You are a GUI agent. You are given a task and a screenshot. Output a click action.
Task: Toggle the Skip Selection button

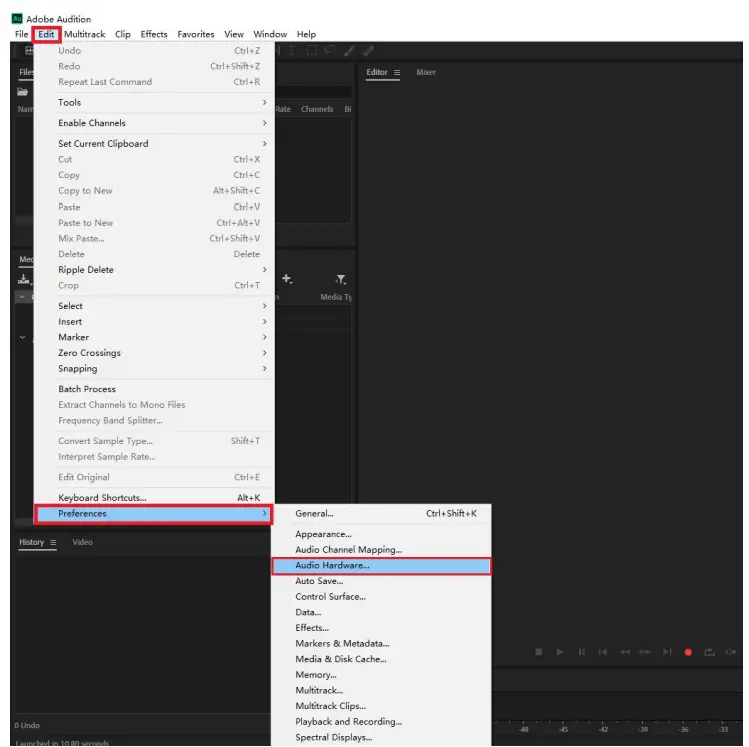[x=730, y=652]
